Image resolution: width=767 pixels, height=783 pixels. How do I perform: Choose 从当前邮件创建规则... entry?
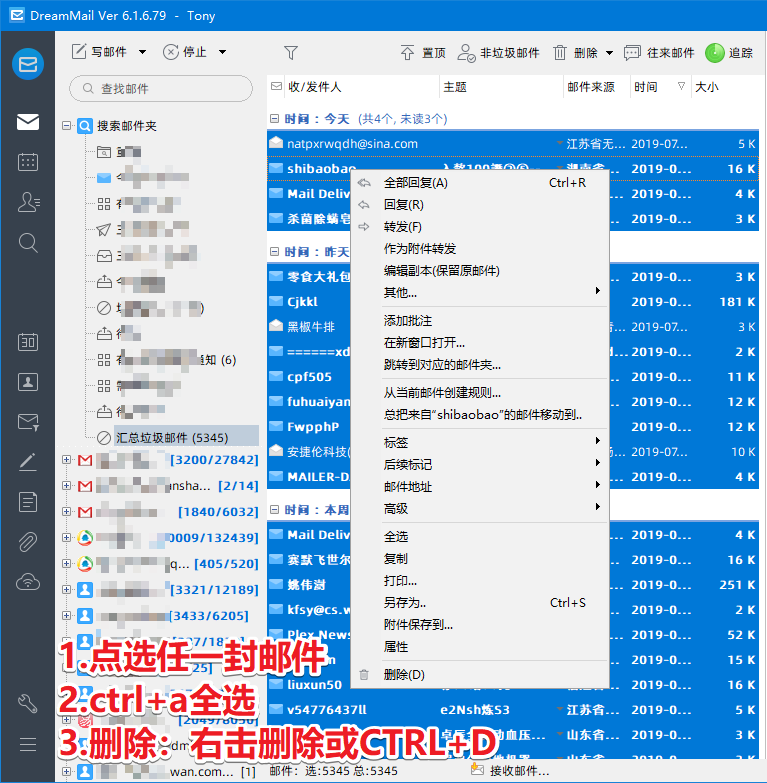[x=480, y=392]
